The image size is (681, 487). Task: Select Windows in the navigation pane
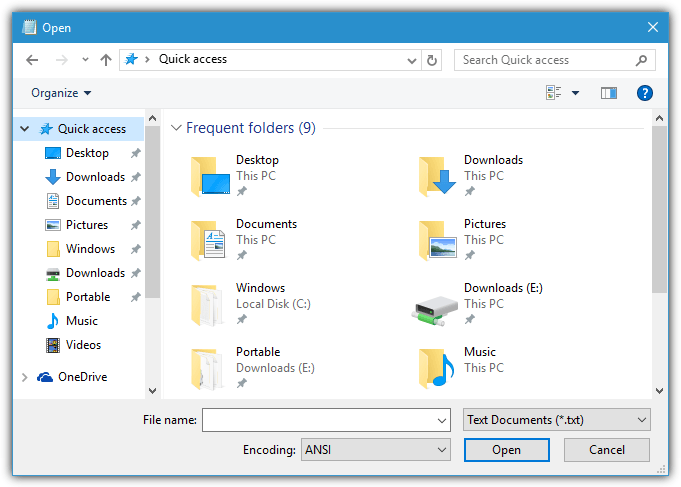click(90, 248)
